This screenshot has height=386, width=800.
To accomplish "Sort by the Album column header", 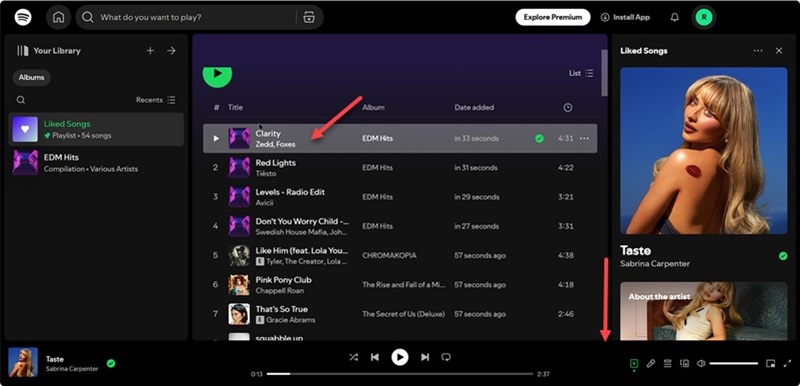I will (373, 108).
